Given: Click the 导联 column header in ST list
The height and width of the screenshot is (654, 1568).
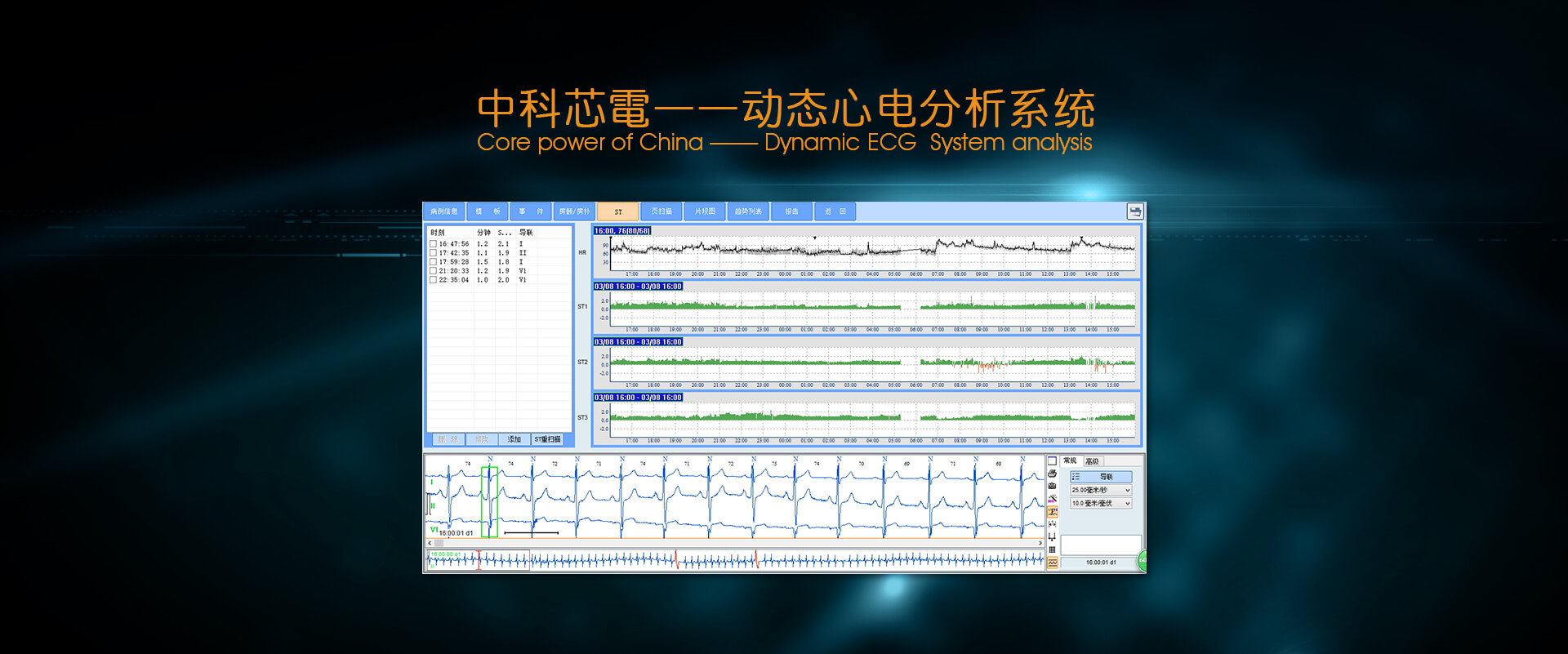Looking at the screenshot, I should pos(526,233).
